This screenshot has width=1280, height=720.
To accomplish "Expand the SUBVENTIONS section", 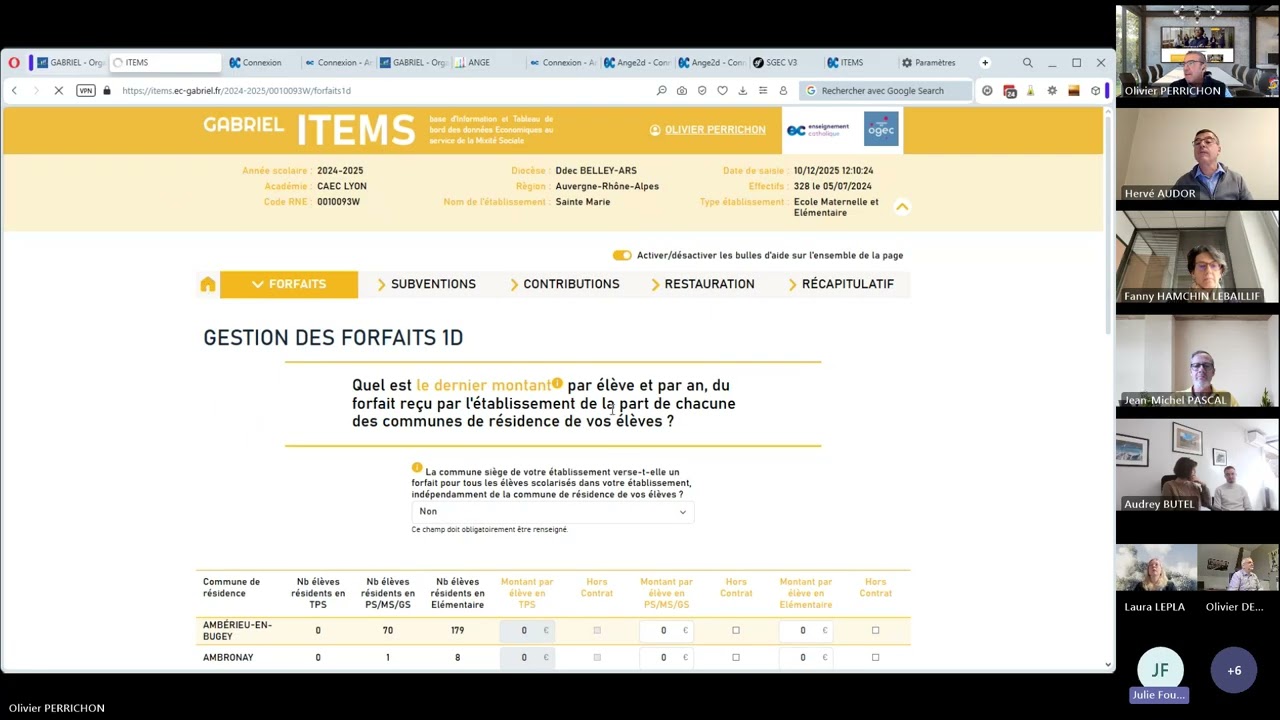I will (426, 284).
